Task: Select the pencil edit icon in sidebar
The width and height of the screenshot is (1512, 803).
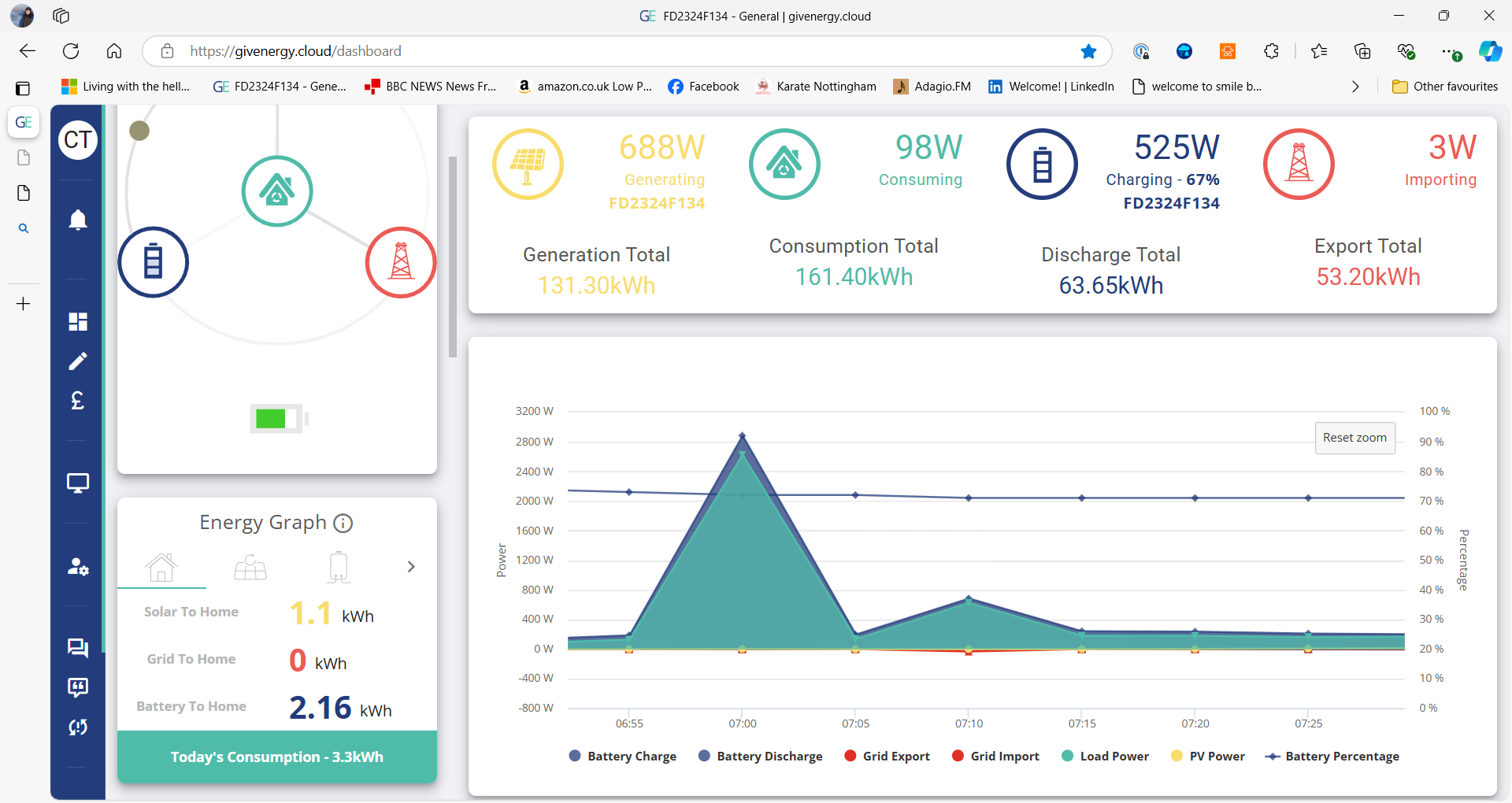Action: tap(77, 361)
